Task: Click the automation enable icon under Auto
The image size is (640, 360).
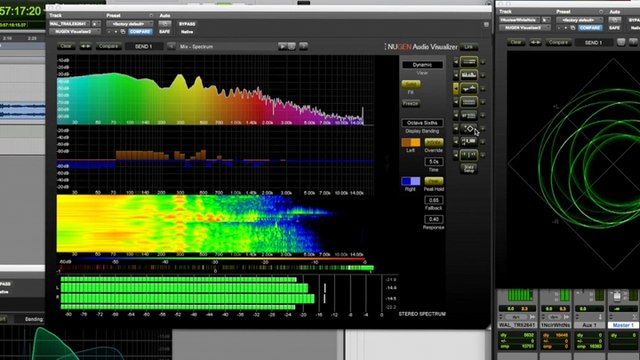Action: 165,24
